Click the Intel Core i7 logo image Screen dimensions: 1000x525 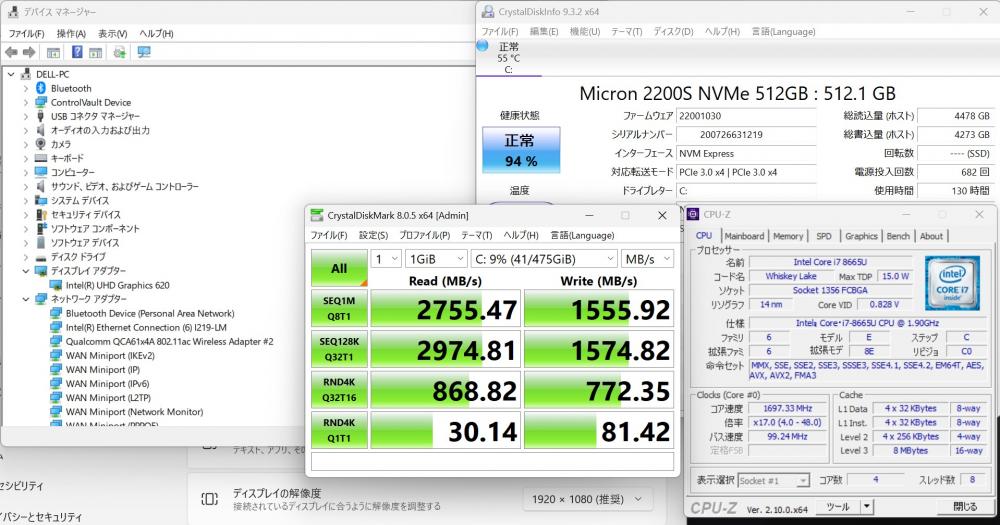952,283
